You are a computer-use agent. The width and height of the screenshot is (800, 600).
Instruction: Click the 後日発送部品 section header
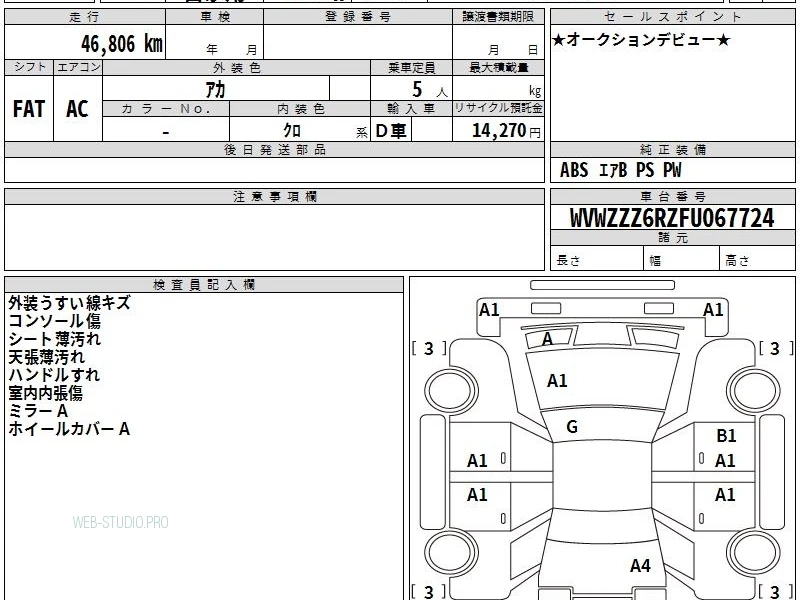click(x=274, y=150)
